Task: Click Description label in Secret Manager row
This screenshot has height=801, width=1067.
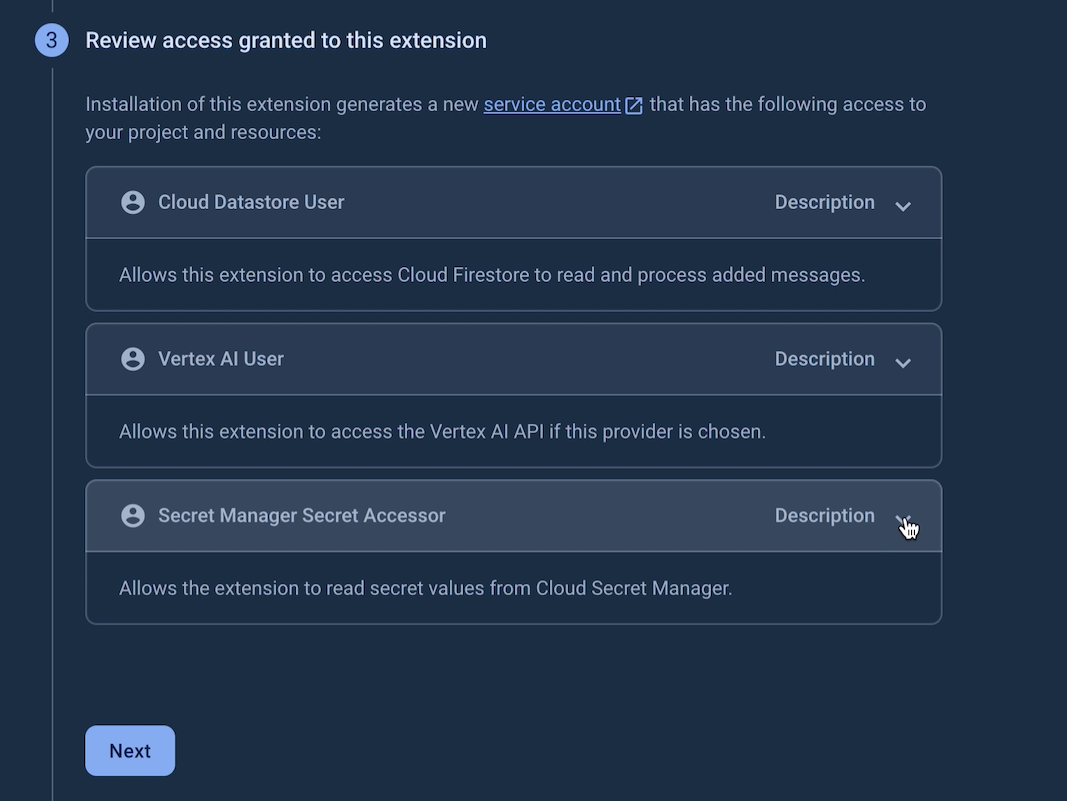Action: pyautogui.click(x=824, y=516)
